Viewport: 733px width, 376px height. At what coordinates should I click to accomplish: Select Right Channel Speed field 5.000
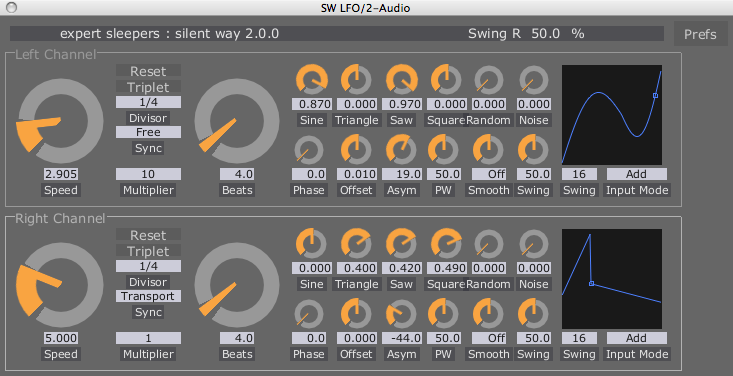(61, 338)
